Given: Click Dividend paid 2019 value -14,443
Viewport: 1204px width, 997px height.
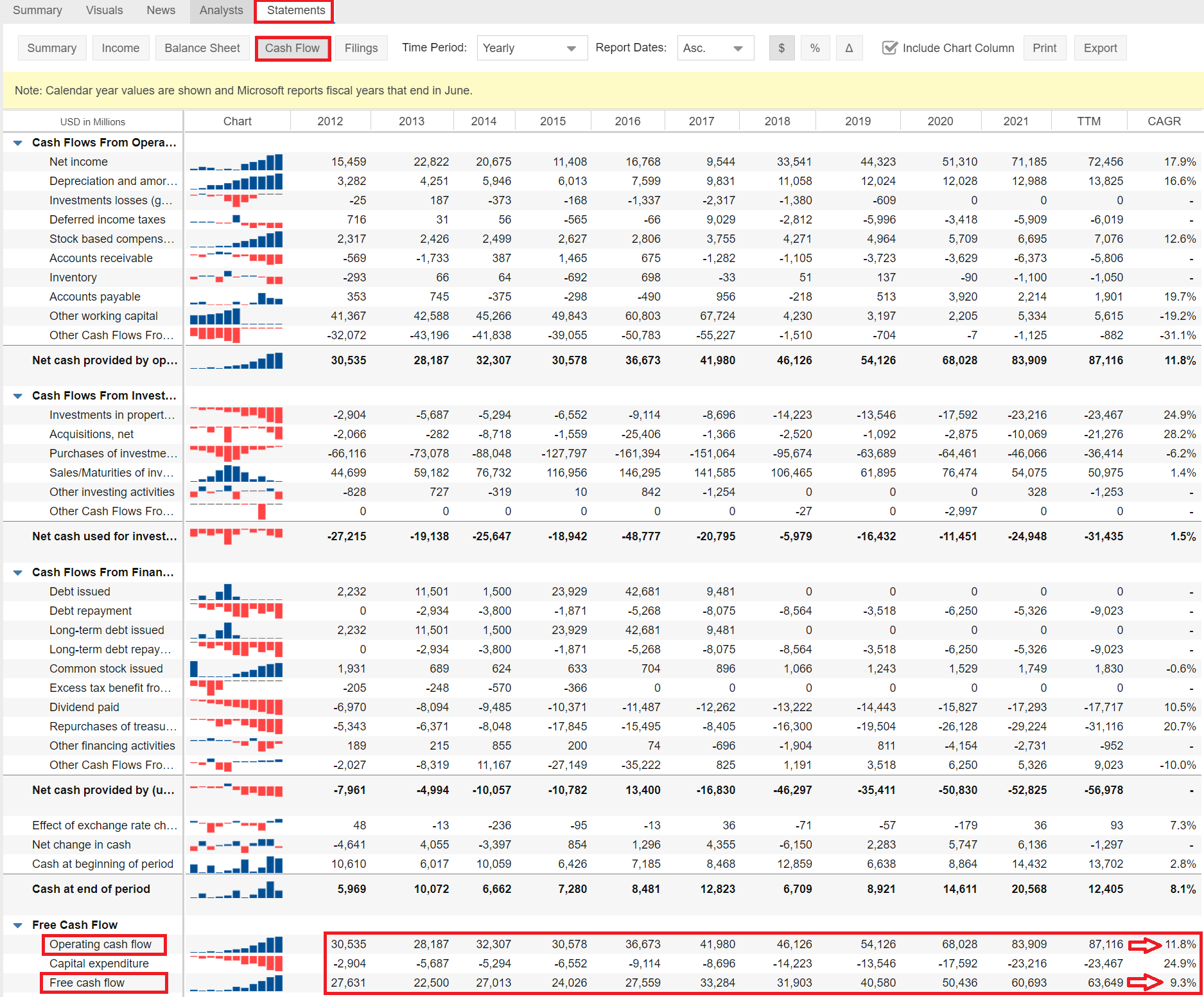Looking at the screenshot, I should tap(874, 707).
